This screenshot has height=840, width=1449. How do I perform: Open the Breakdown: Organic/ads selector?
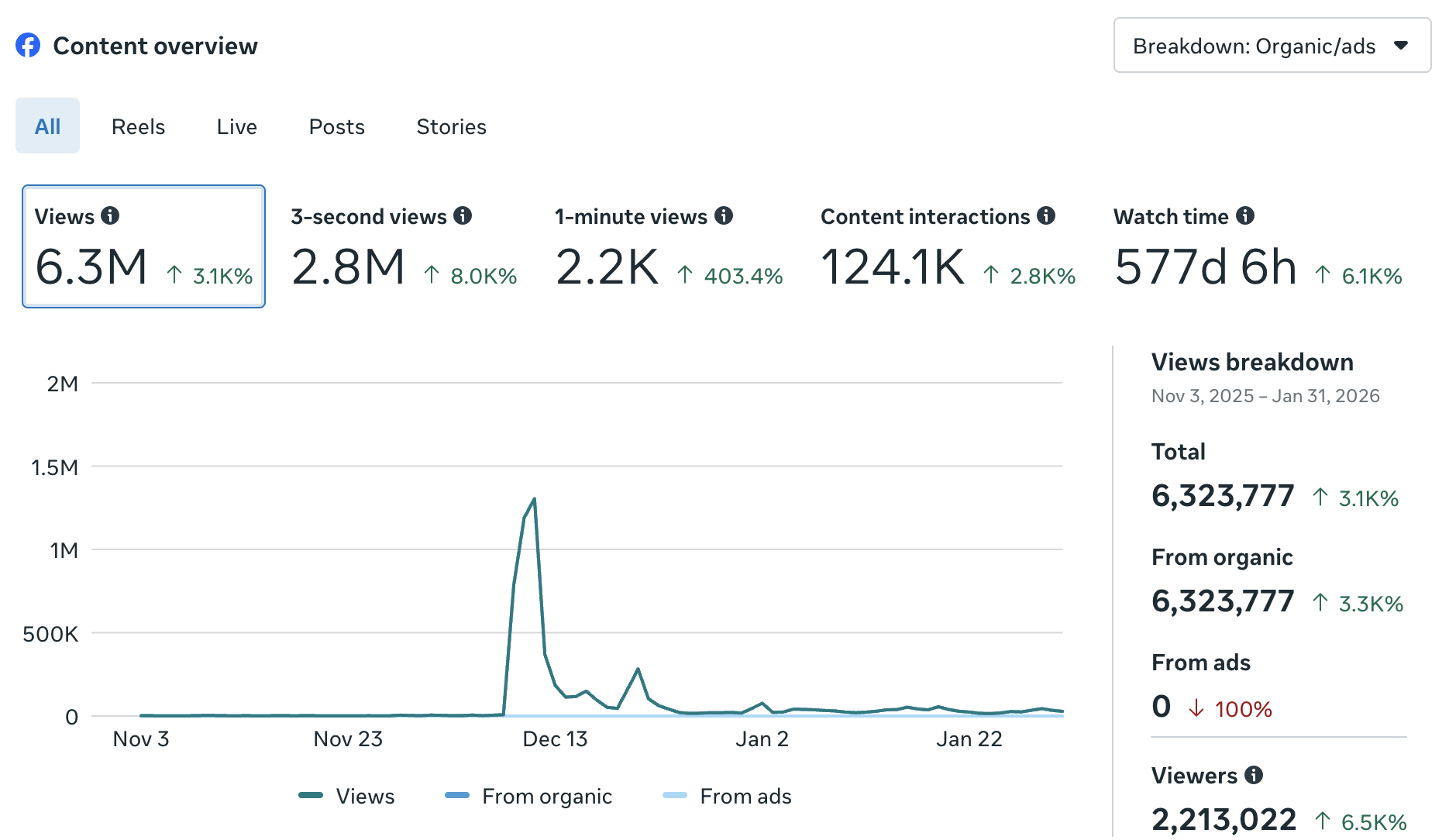(1271, 45)
